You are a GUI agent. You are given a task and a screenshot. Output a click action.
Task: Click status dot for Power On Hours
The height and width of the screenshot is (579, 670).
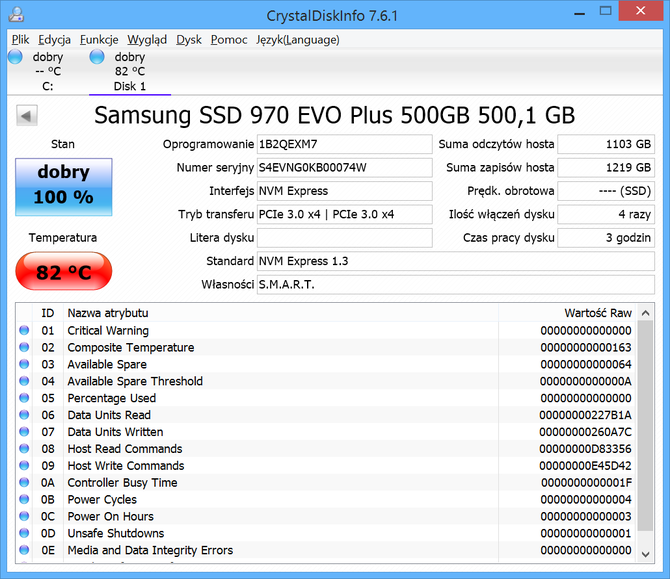coord(24,516)
